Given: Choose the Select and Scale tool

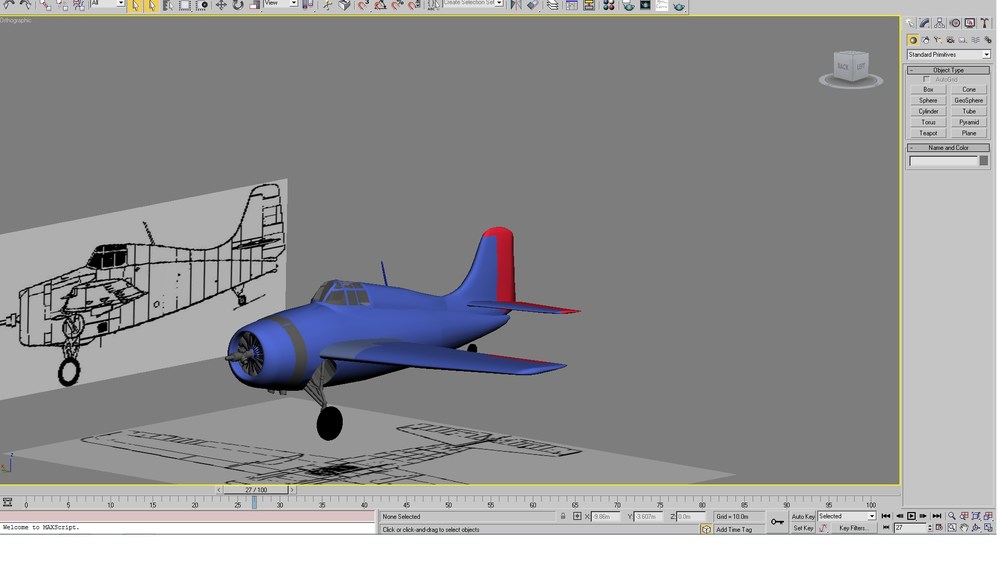Looking at the screenshot, I should click(x=254, y=5).
